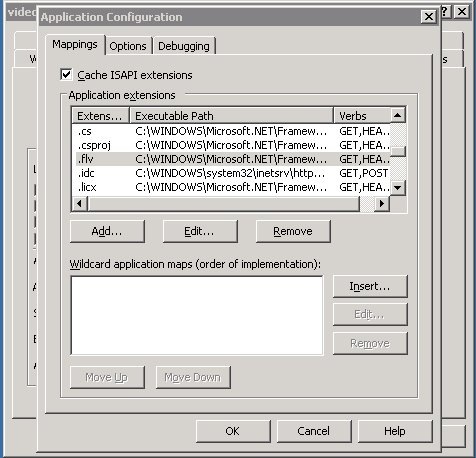The width and height of the screenshot is (476, 458).
Task: Open the Debugging tab
Action: [x=184, y=46]
